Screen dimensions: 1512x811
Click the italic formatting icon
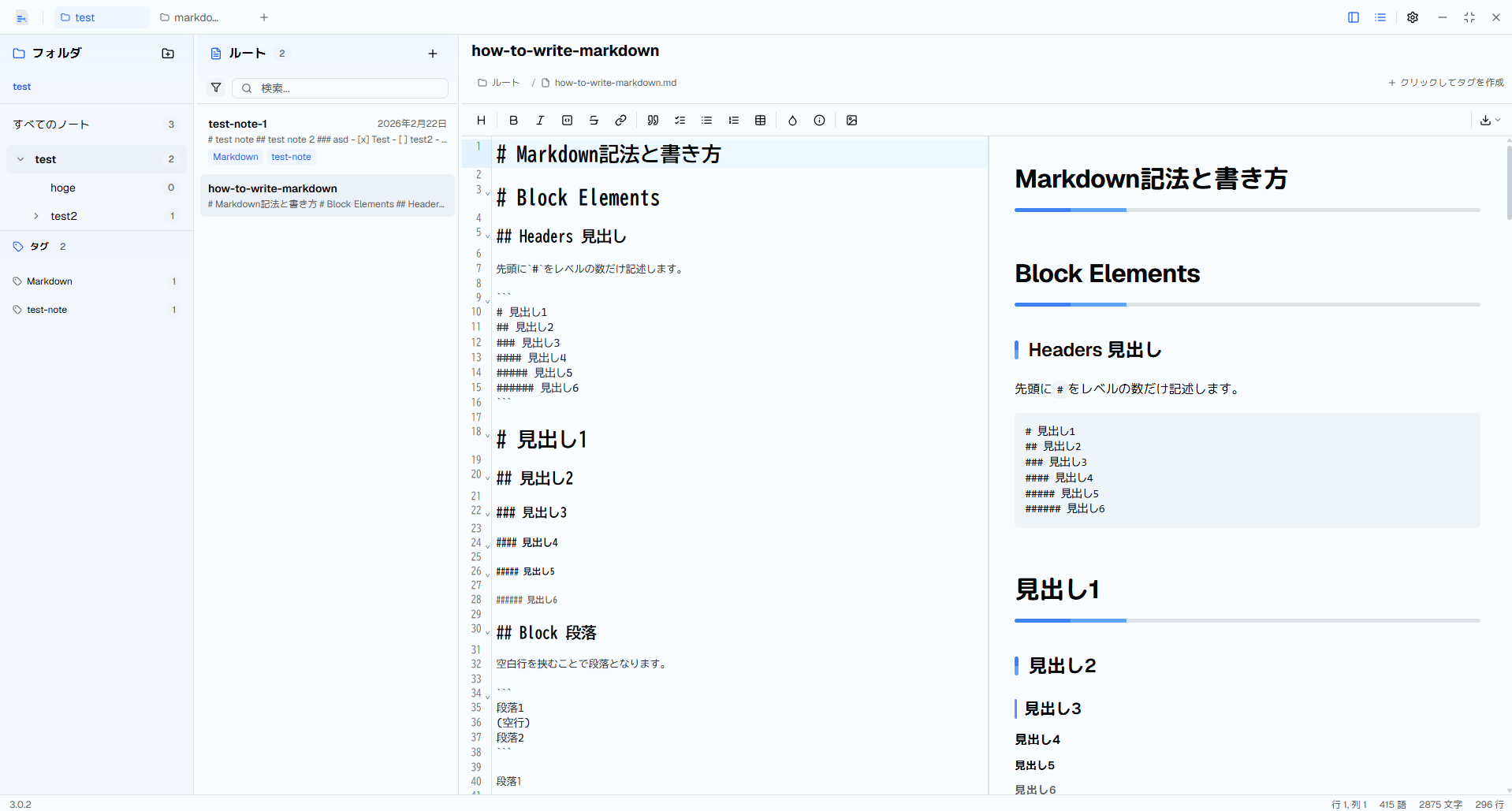[540, 121]
